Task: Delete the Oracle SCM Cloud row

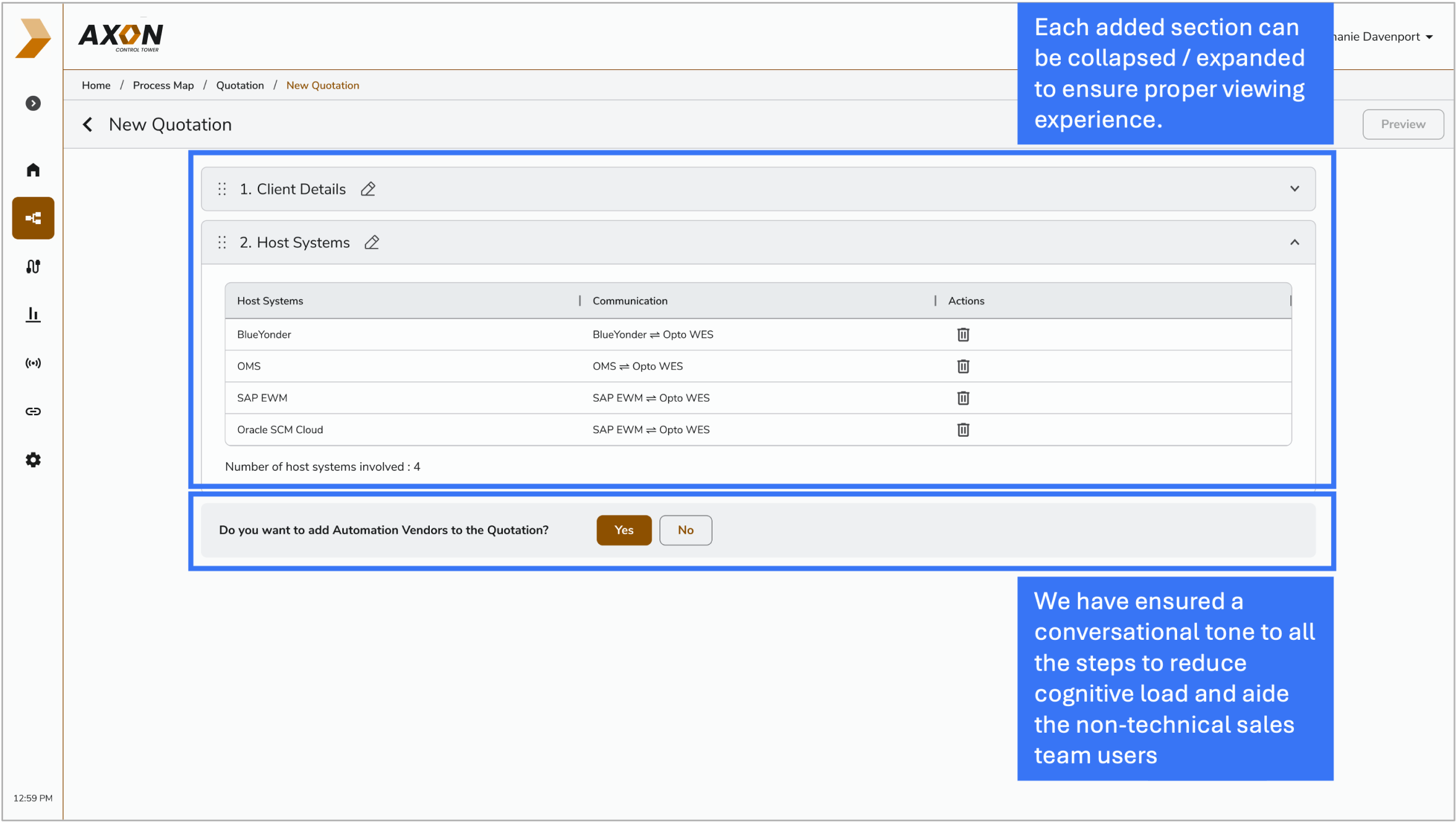Action: [x=963, y=429]
